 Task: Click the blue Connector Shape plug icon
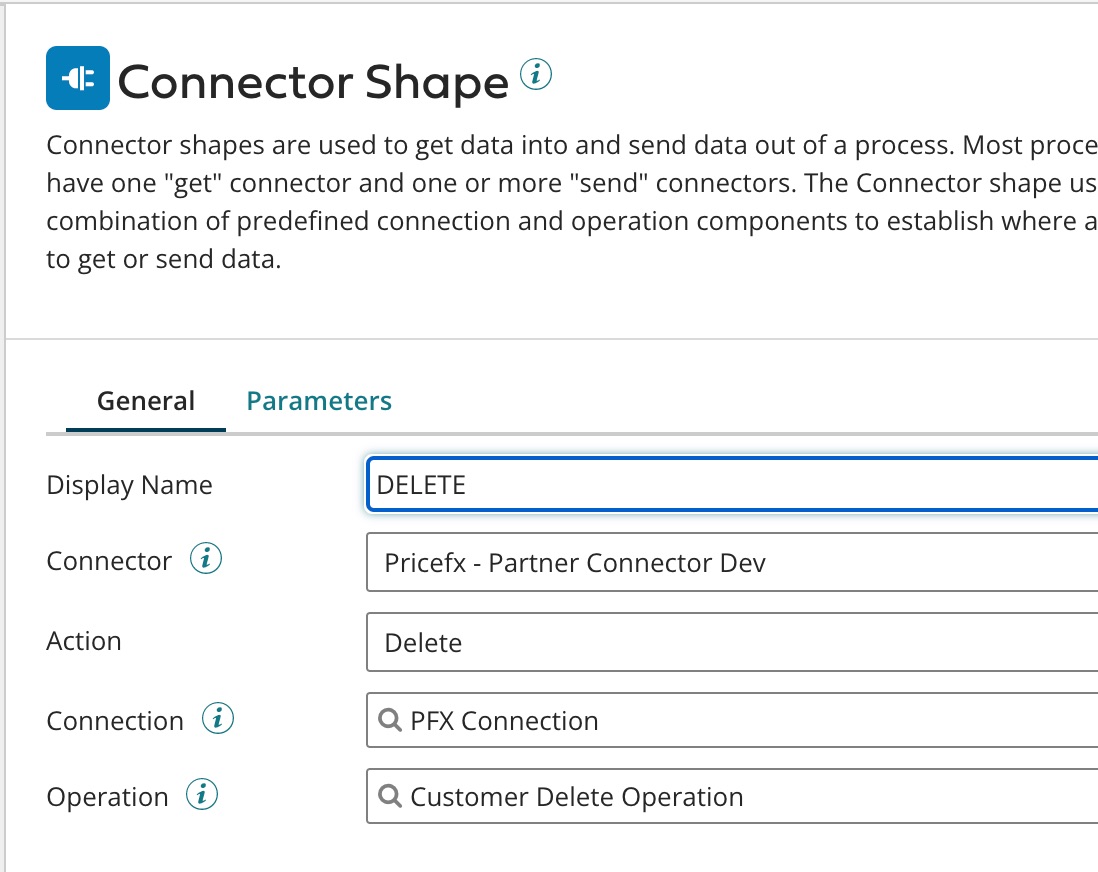tap(78, 78)
